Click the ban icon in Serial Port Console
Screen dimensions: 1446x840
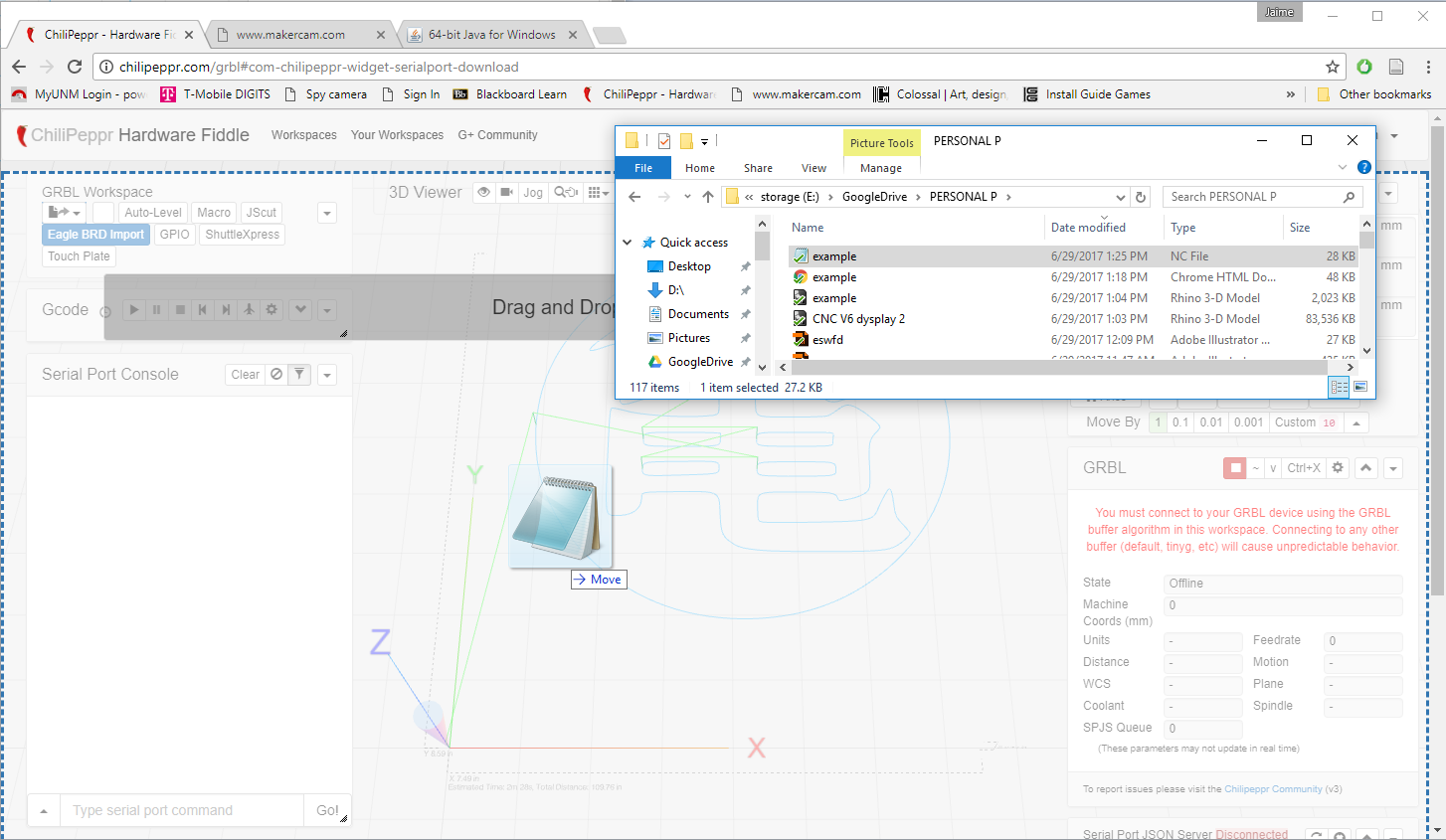[x=276, y=375]
